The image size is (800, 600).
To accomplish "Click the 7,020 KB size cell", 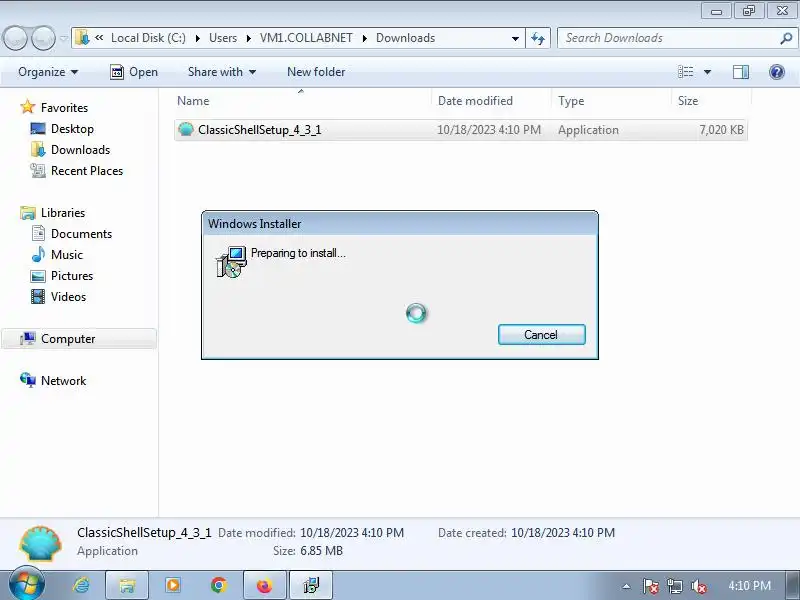I will point(721,130).
